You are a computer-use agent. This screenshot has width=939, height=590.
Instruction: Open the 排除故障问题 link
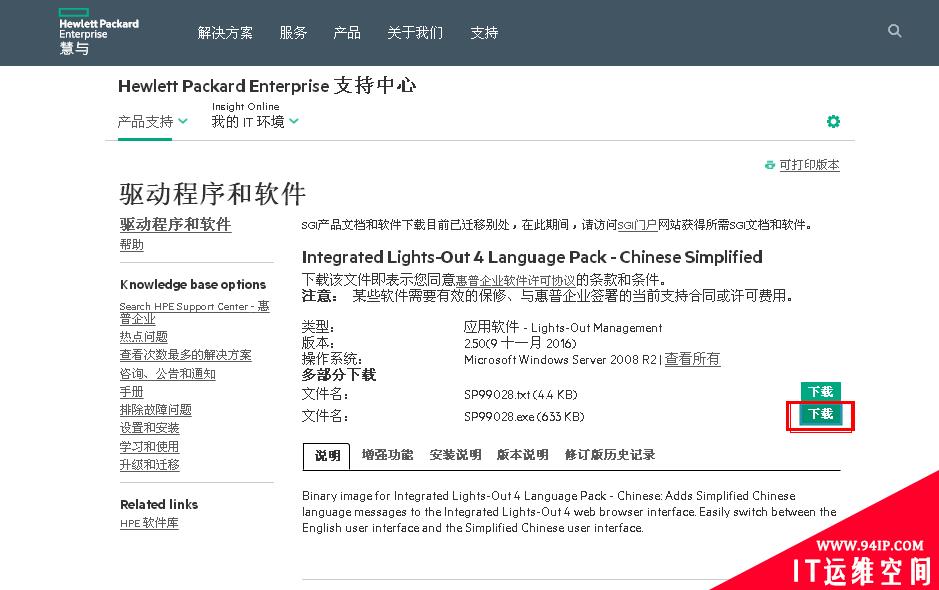coord(156,410)
